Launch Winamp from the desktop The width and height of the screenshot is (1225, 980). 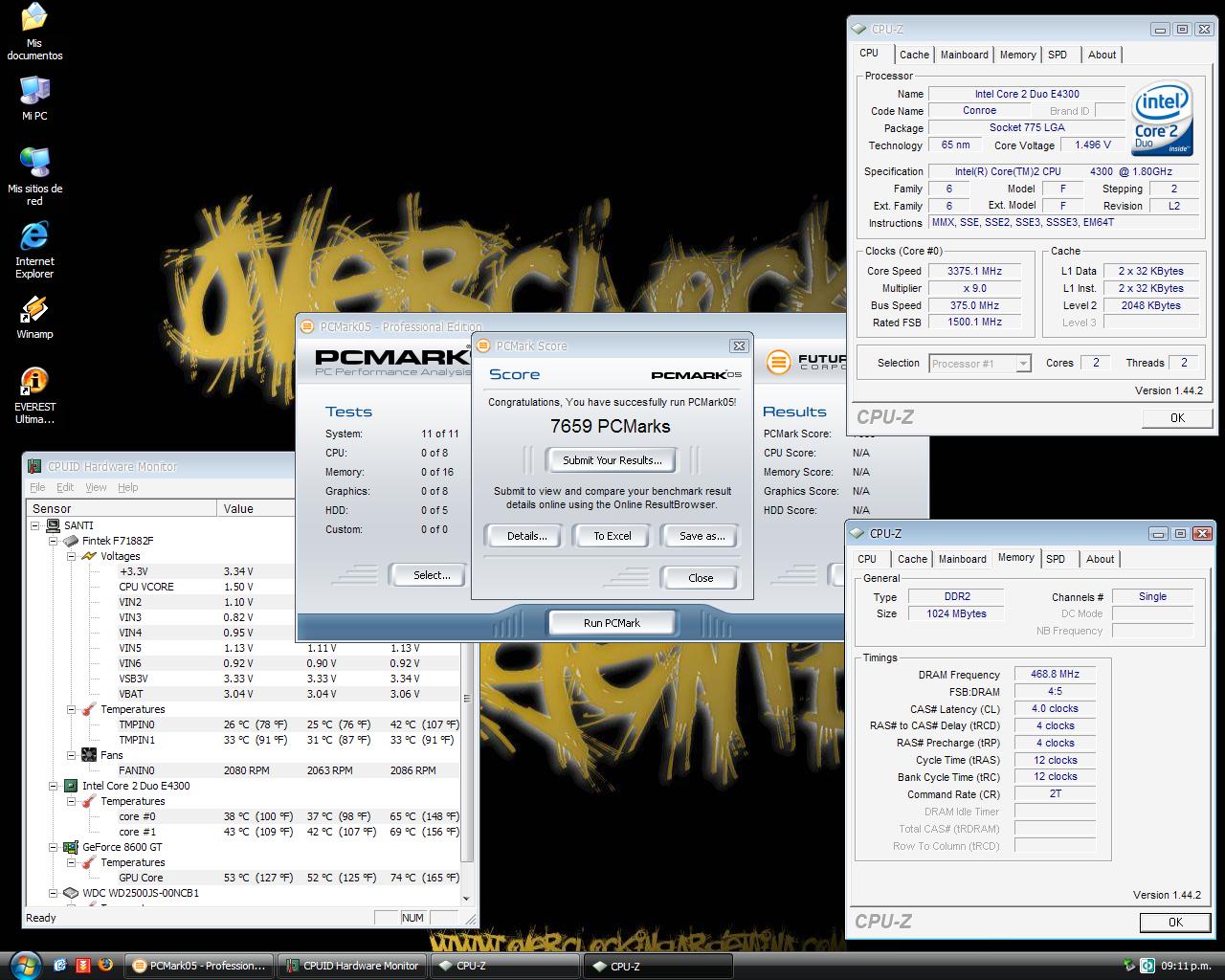[34, 318]
